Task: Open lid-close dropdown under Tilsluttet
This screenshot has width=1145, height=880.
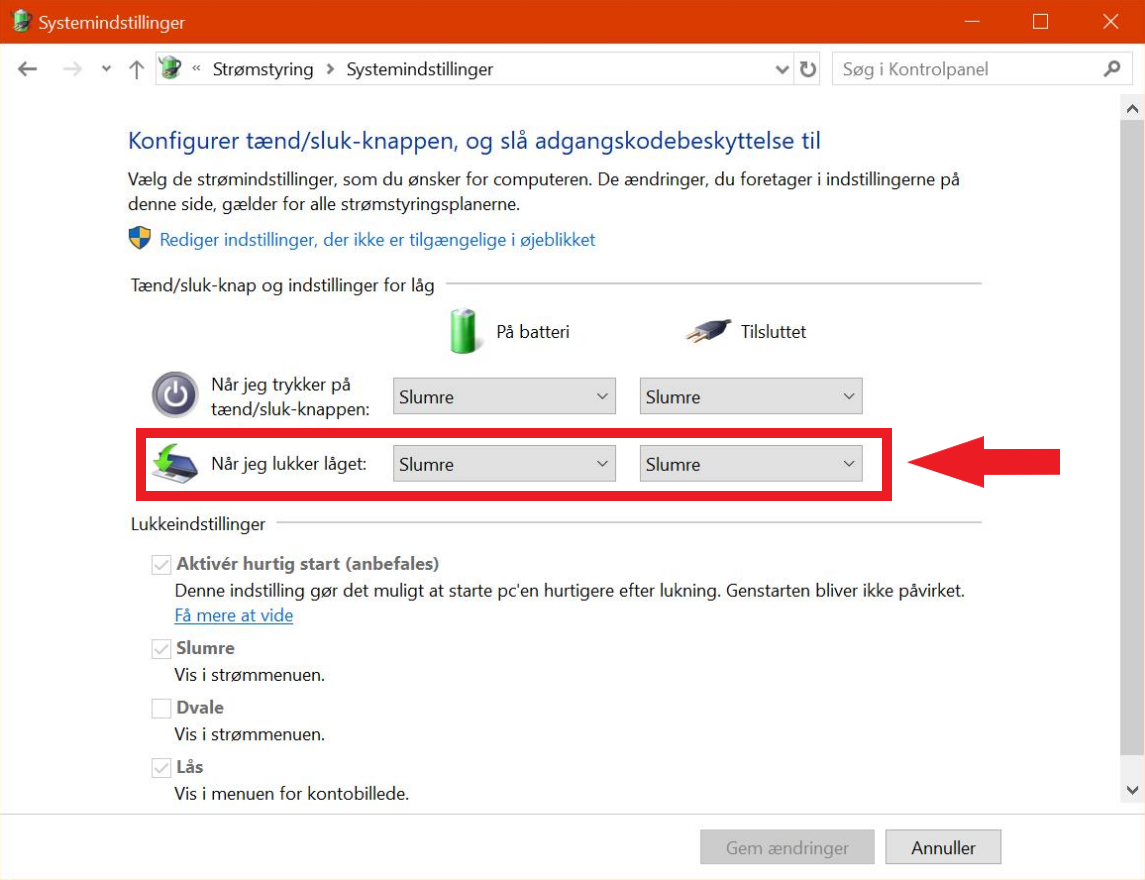Action: click(751, 464)
